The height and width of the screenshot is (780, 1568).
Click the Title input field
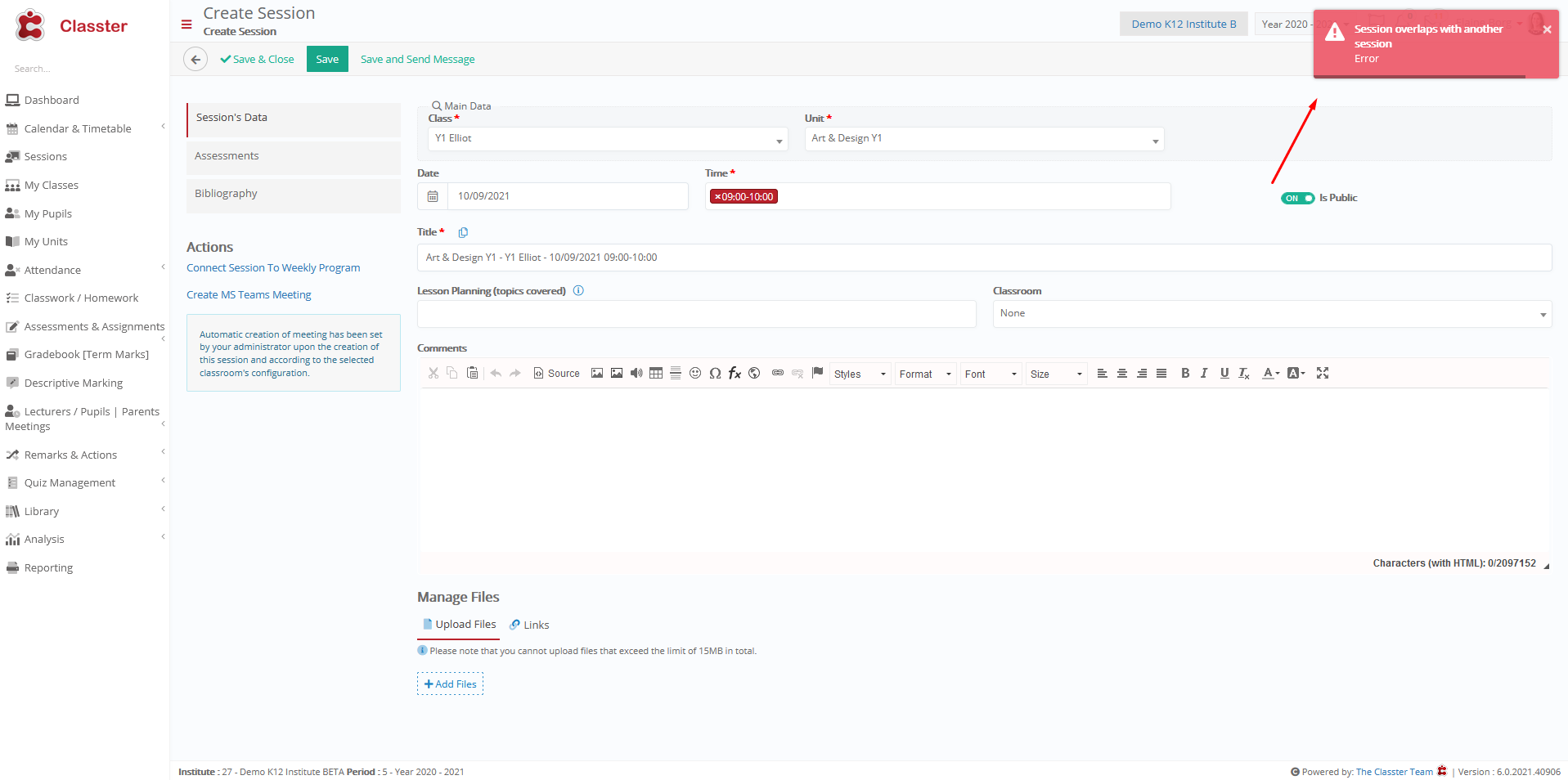tap(984, 258)
